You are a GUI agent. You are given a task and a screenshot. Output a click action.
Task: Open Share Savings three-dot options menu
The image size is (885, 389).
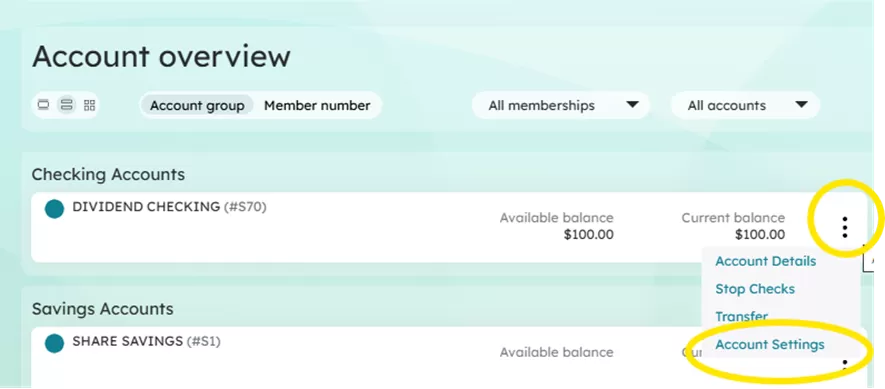click(844, 365)
